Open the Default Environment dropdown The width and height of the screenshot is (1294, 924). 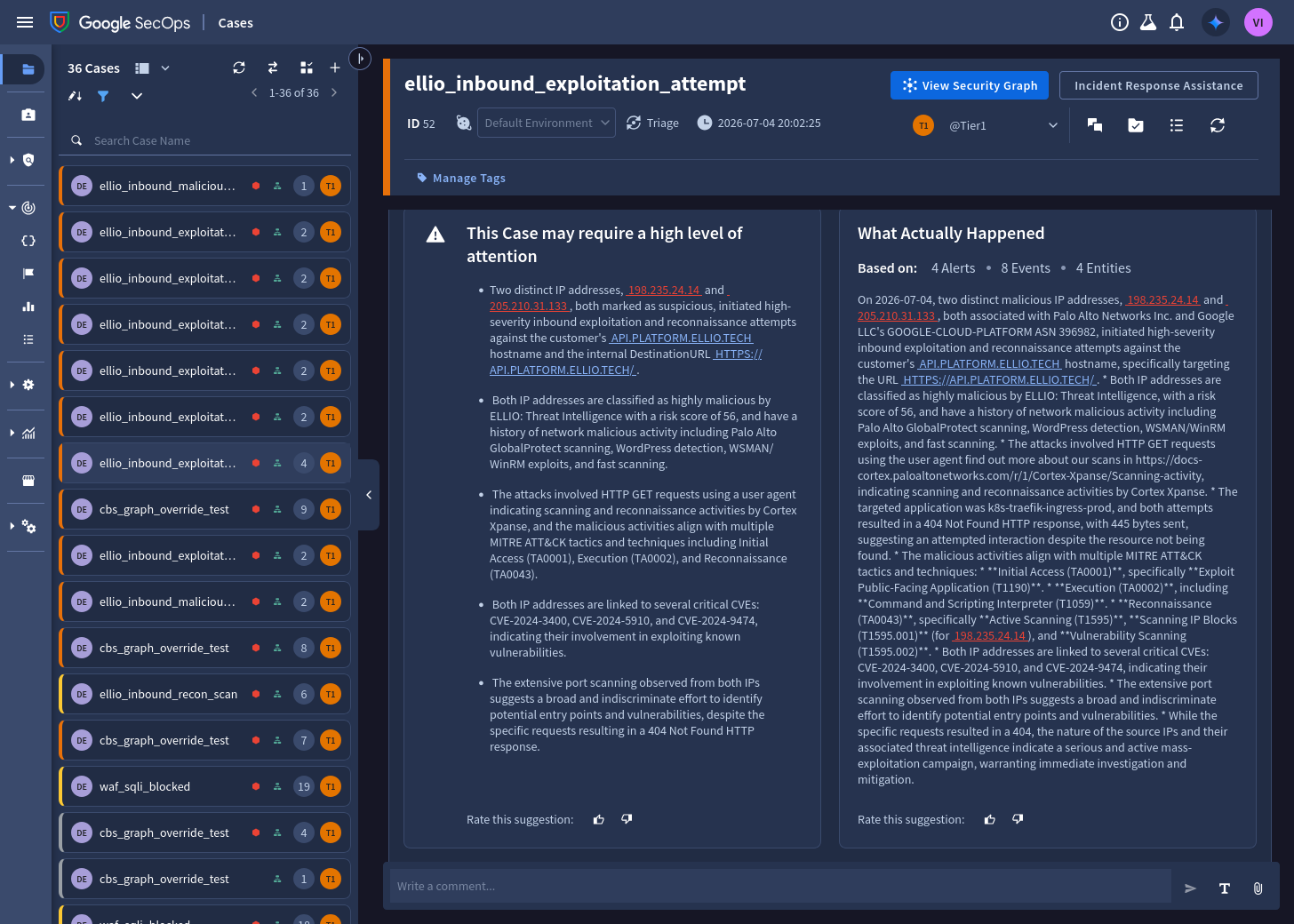[546, 123]
